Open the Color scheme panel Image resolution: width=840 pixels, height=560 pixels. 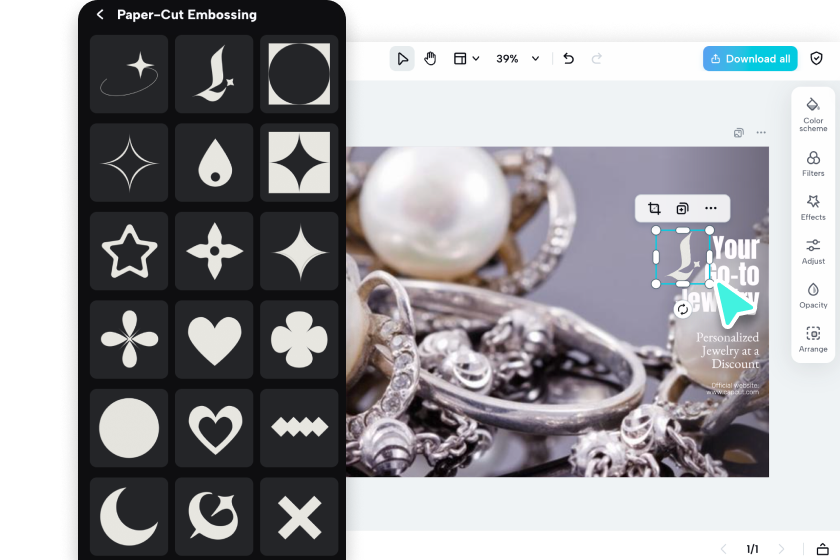pyautogui.click(x=813, y=115)
